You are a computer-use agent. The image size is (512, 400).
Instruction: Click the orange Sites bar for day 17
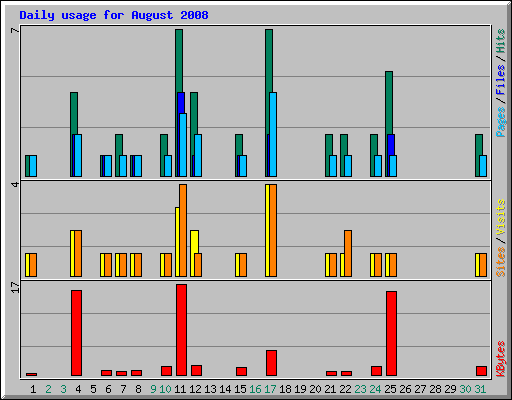click(273, 230)
